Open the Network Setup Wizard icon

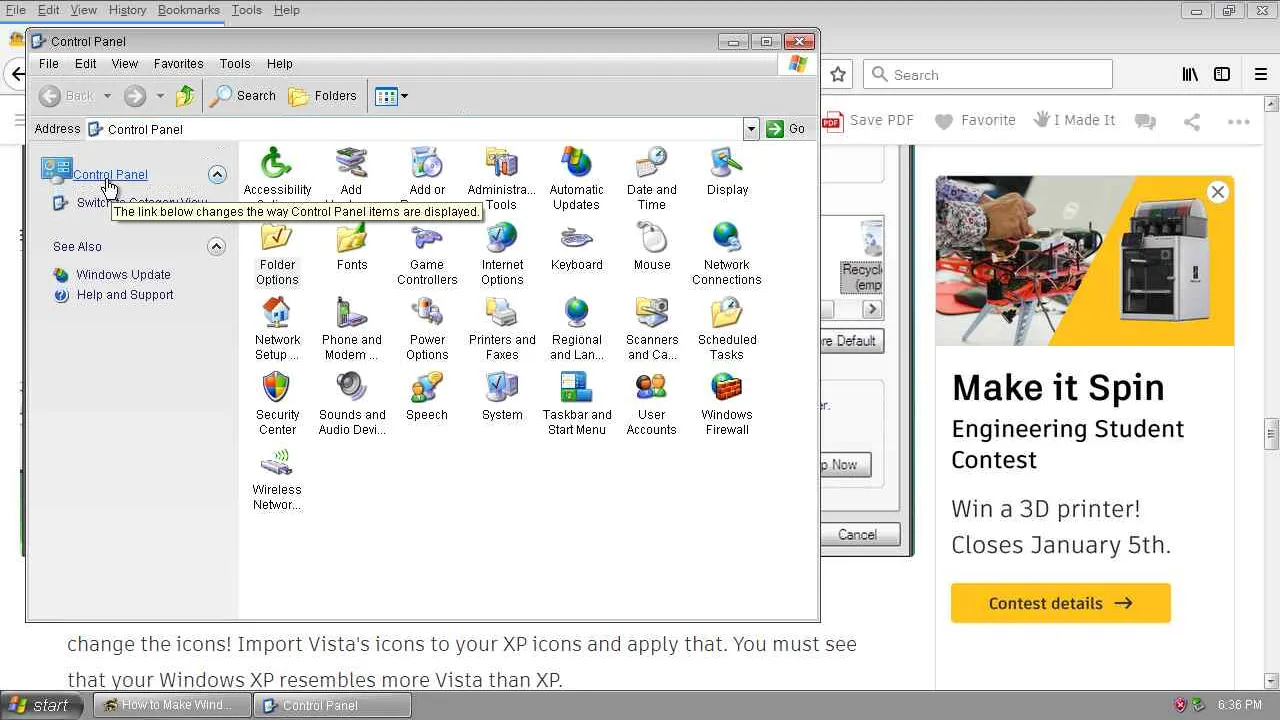[277, 329]
